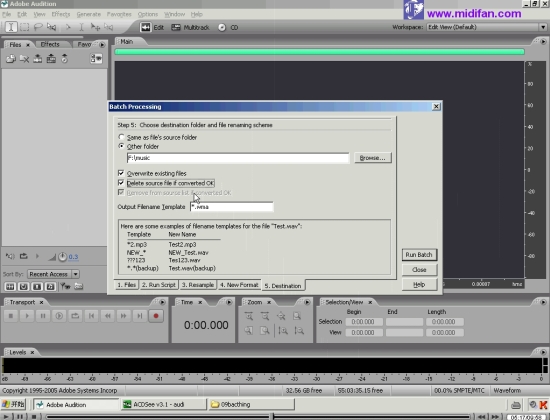Open the Generate menu
The image size is (550, 420).
pyautogui.click(x=89, y=14)
